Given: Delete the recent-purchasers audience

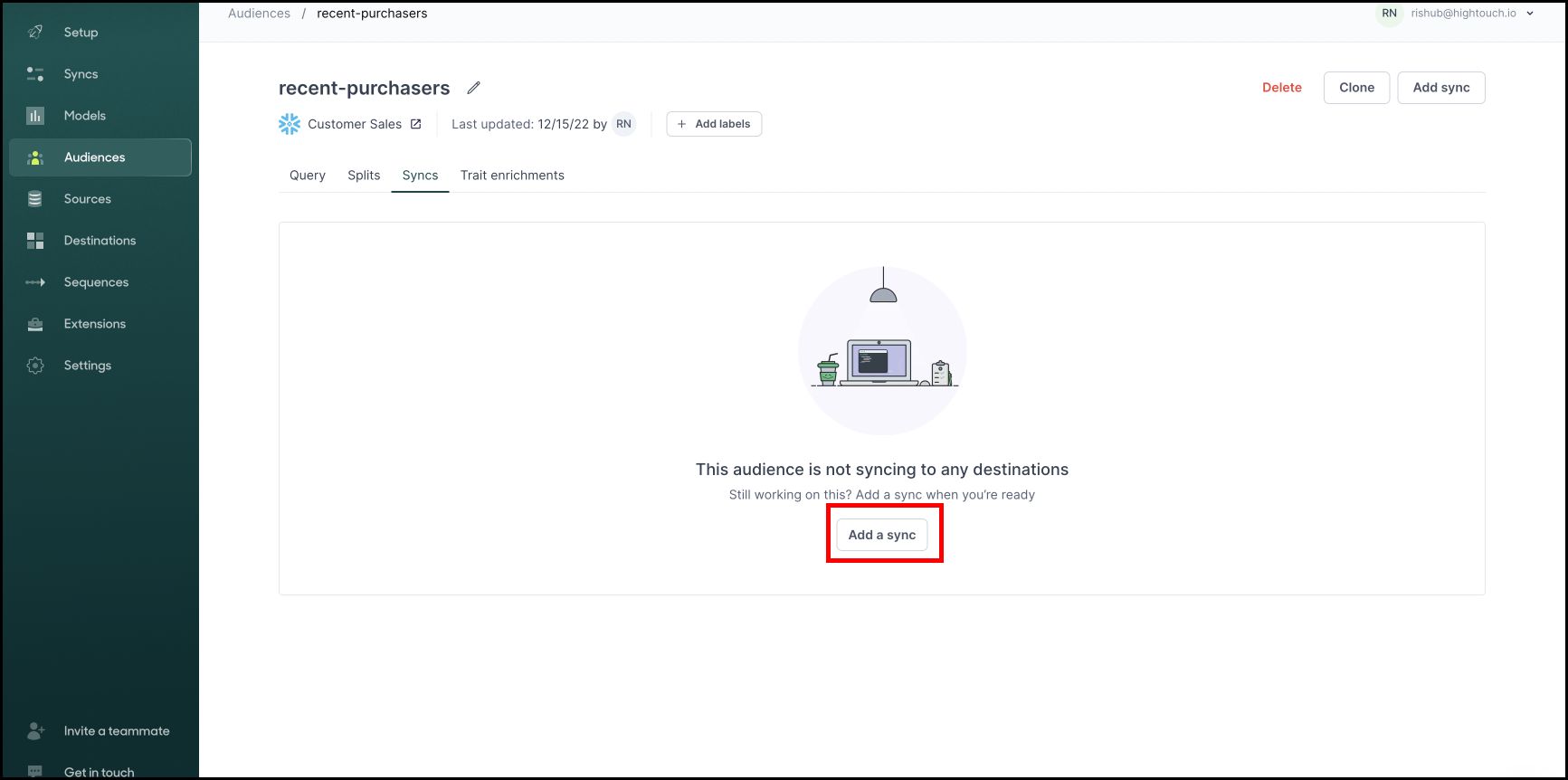Looking at the screenshot, I should click(1281, 88).
